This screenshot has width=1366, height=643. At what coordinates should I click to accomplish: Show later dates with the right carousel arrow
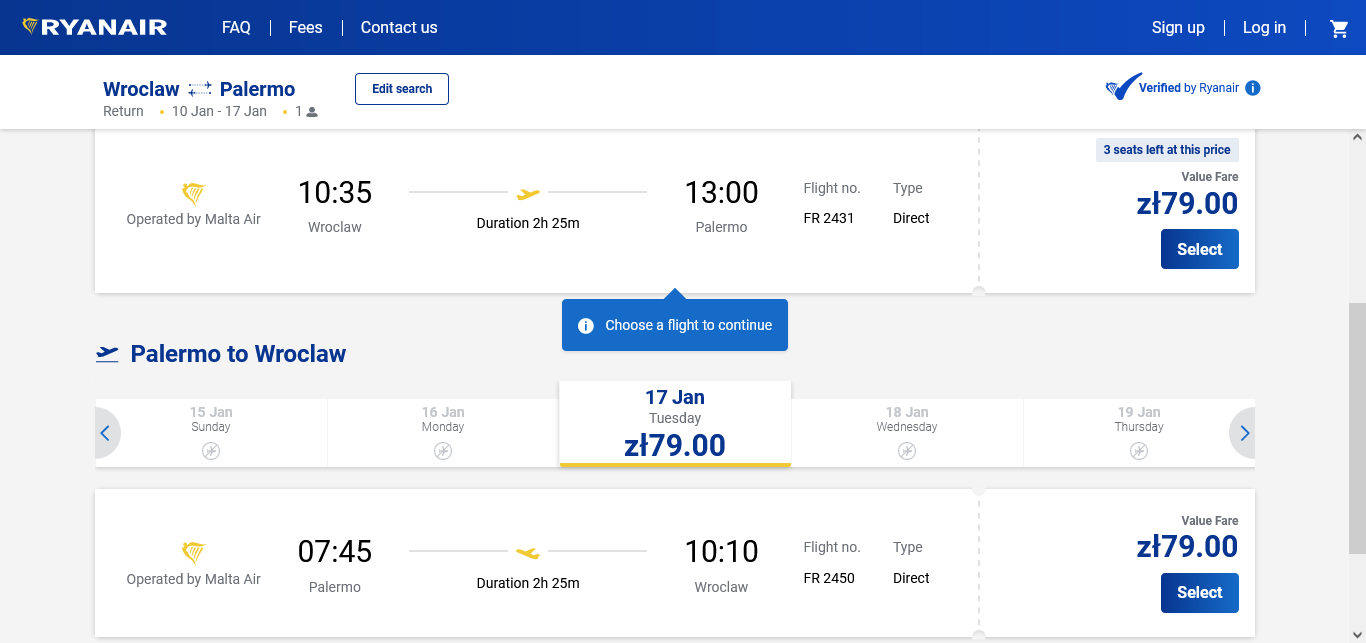(x=1243, y=433)
